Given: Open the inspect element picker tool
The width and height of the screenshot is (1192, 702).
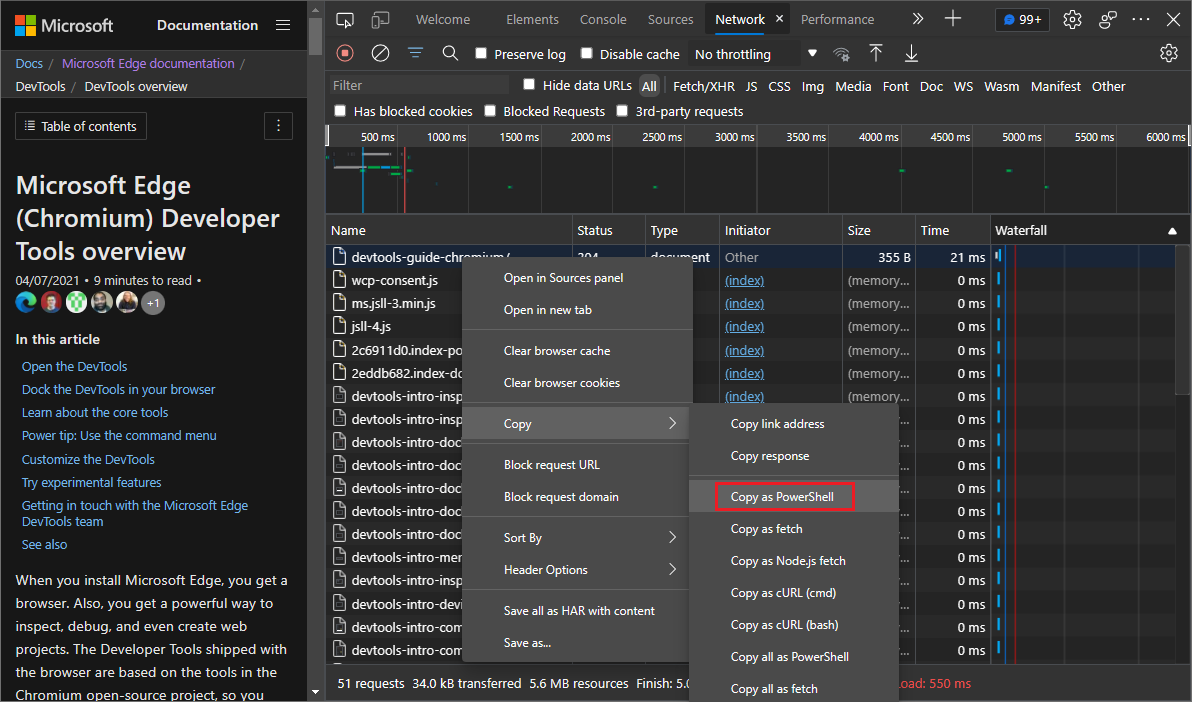Looking at the screenshot, I should tap(345, 19).
